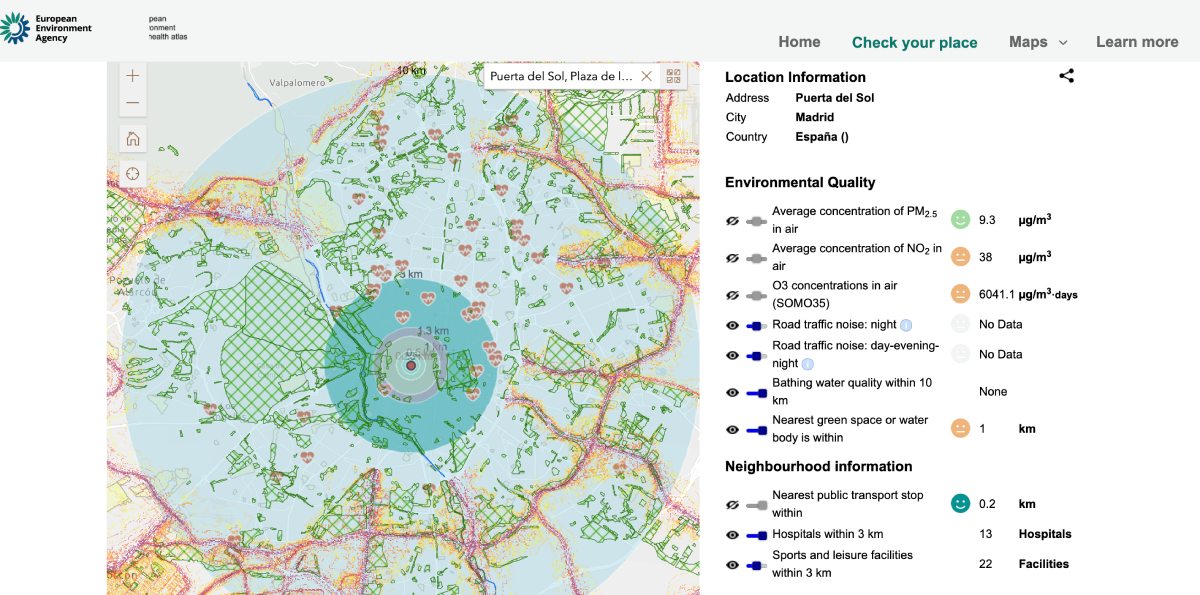This screenshot has width=1200, height=595.
Task: Click the European Environment Agency logo
Action: 47,28
